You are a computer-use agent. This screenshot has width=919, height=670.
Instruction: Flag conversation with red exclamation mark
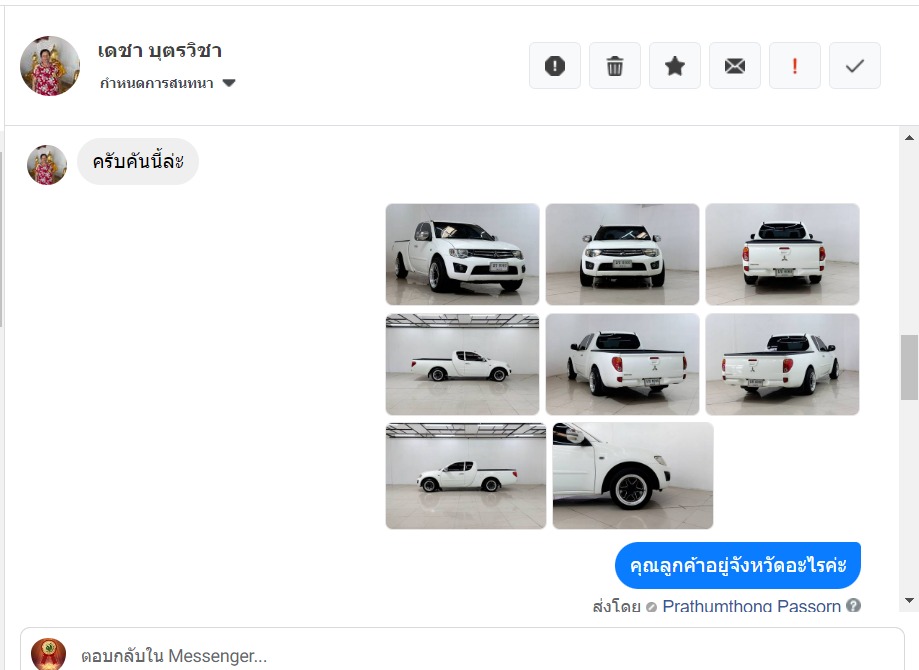pos(795,66)
